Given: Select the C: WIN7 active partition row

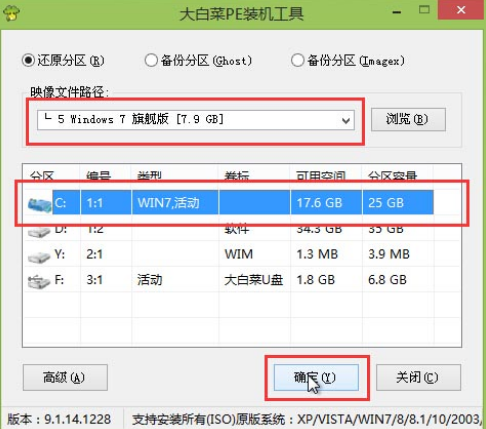Looking at the screenshot, I should pos(242,202).
